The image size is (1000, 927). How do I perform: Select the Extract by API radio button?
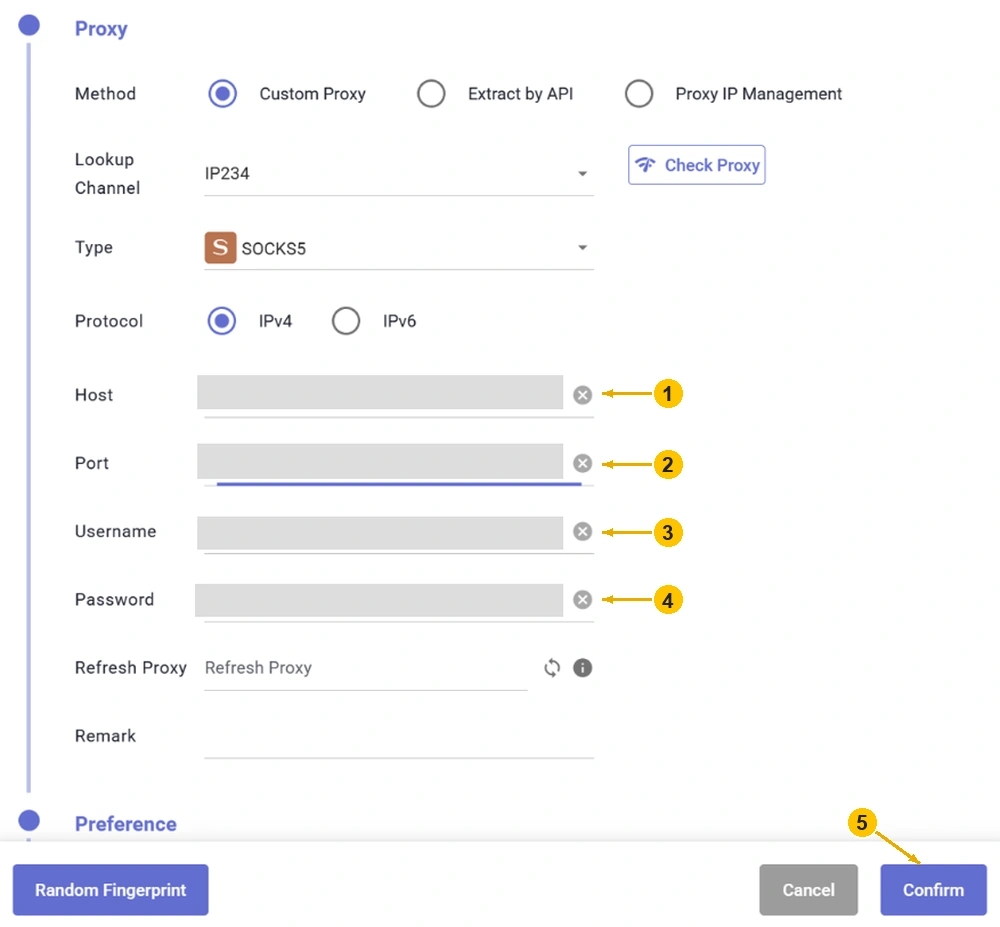click(431, 94)
